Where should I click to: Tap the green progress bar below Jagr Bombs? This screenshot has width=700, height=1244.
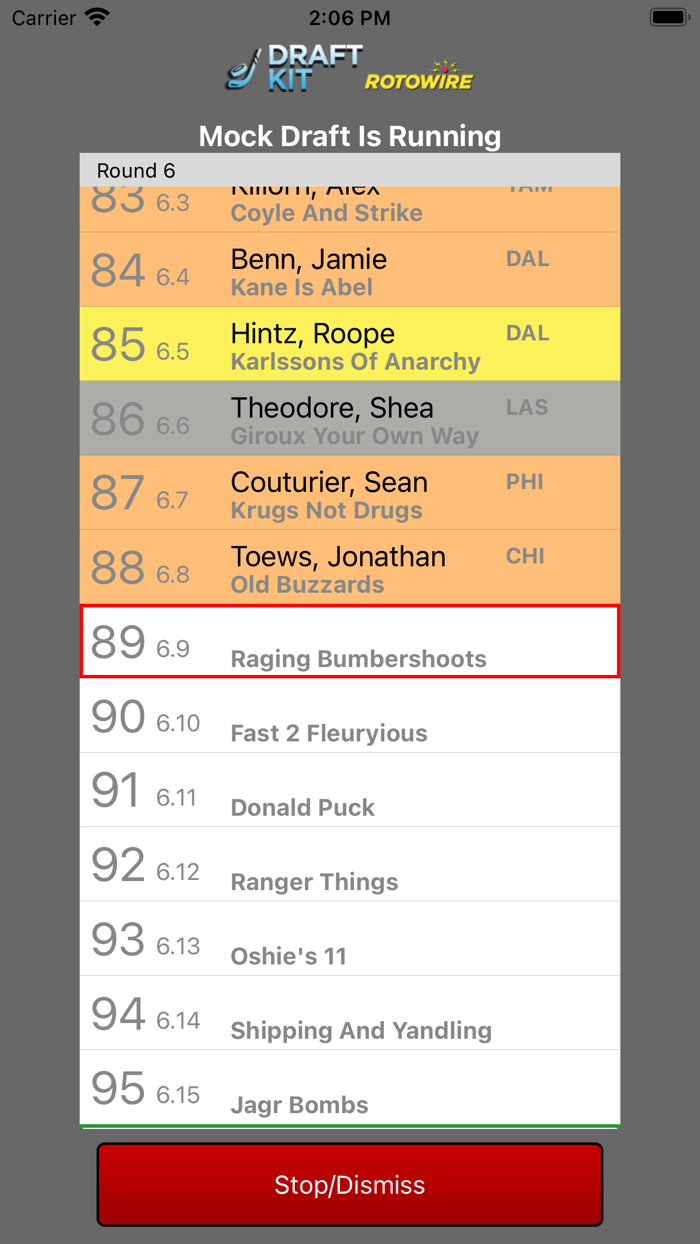[x=348, y=1125]
